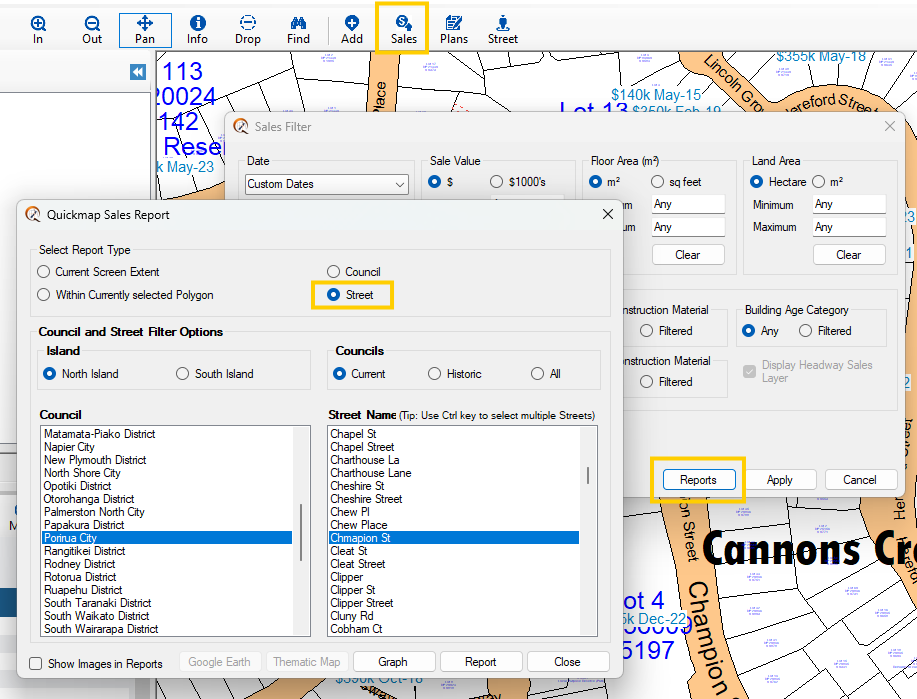Click the Graph button
The image size is (917, 699).
(x=393, y=662)
